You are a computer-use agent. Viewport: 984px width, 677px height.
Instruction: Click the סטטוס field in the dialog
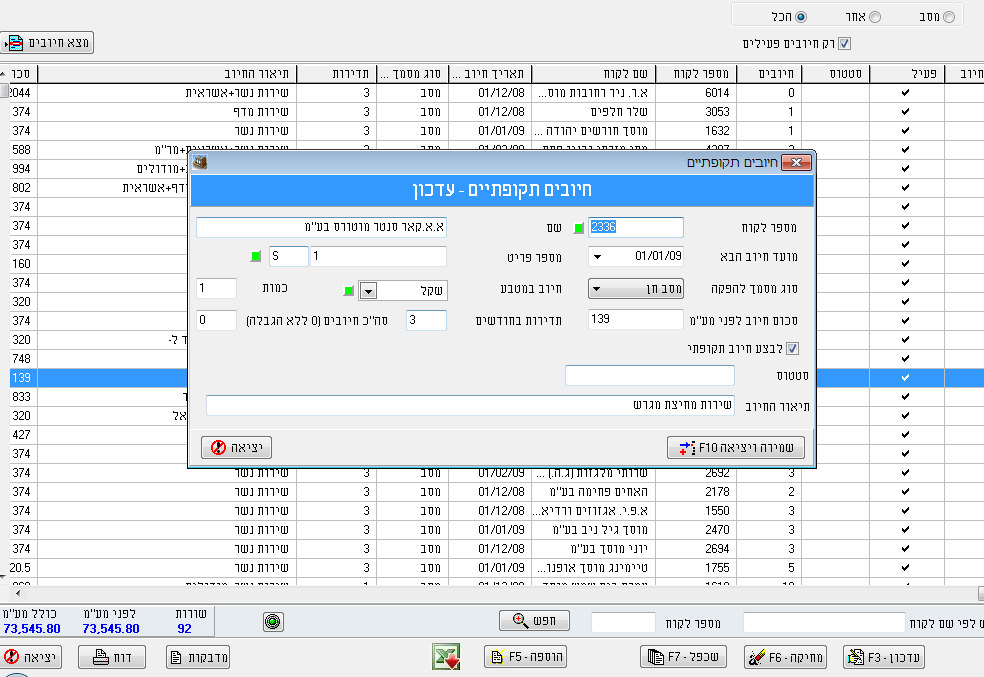(650, 375)
